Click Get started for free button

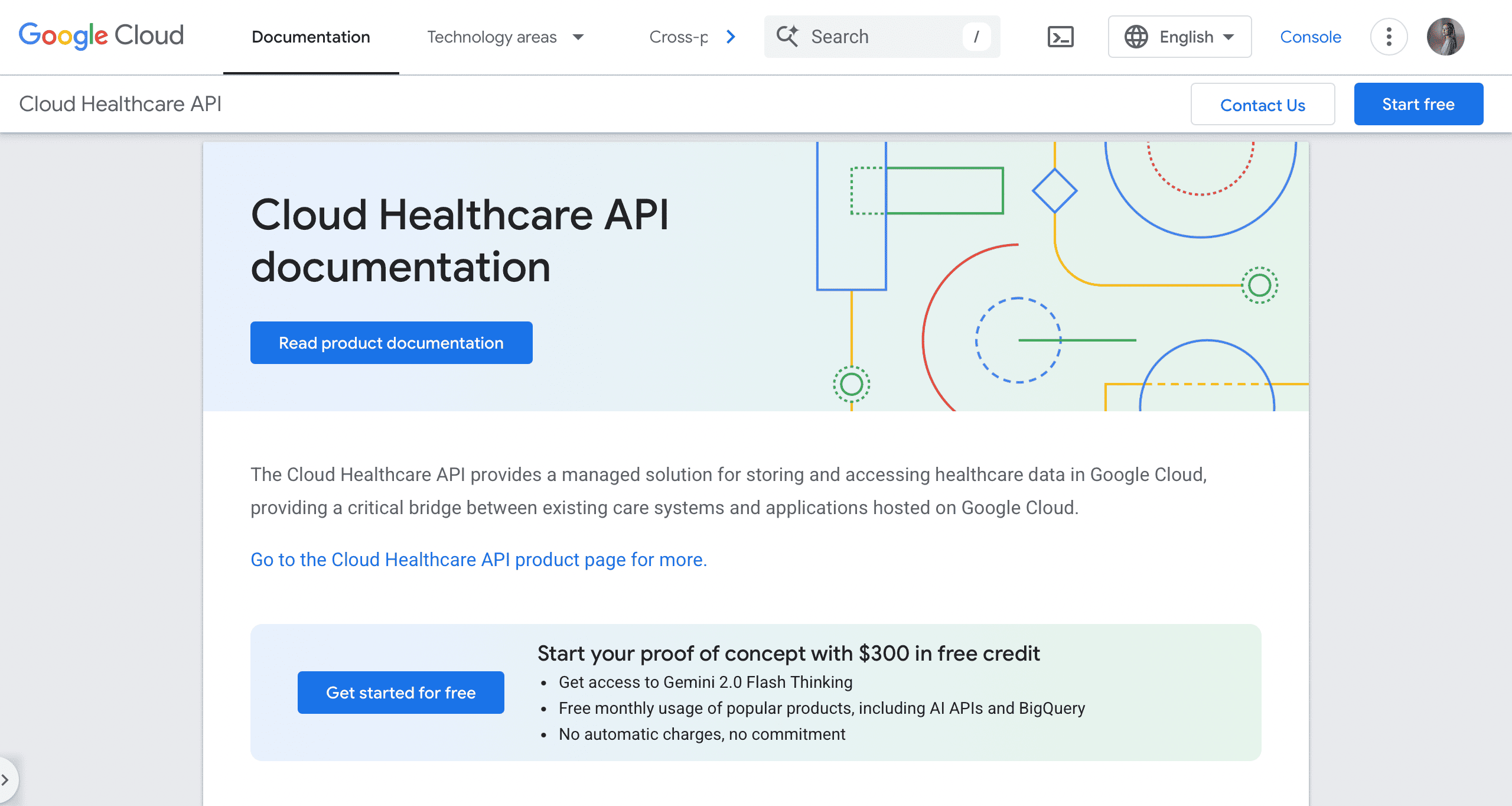(x=400, y=693)
